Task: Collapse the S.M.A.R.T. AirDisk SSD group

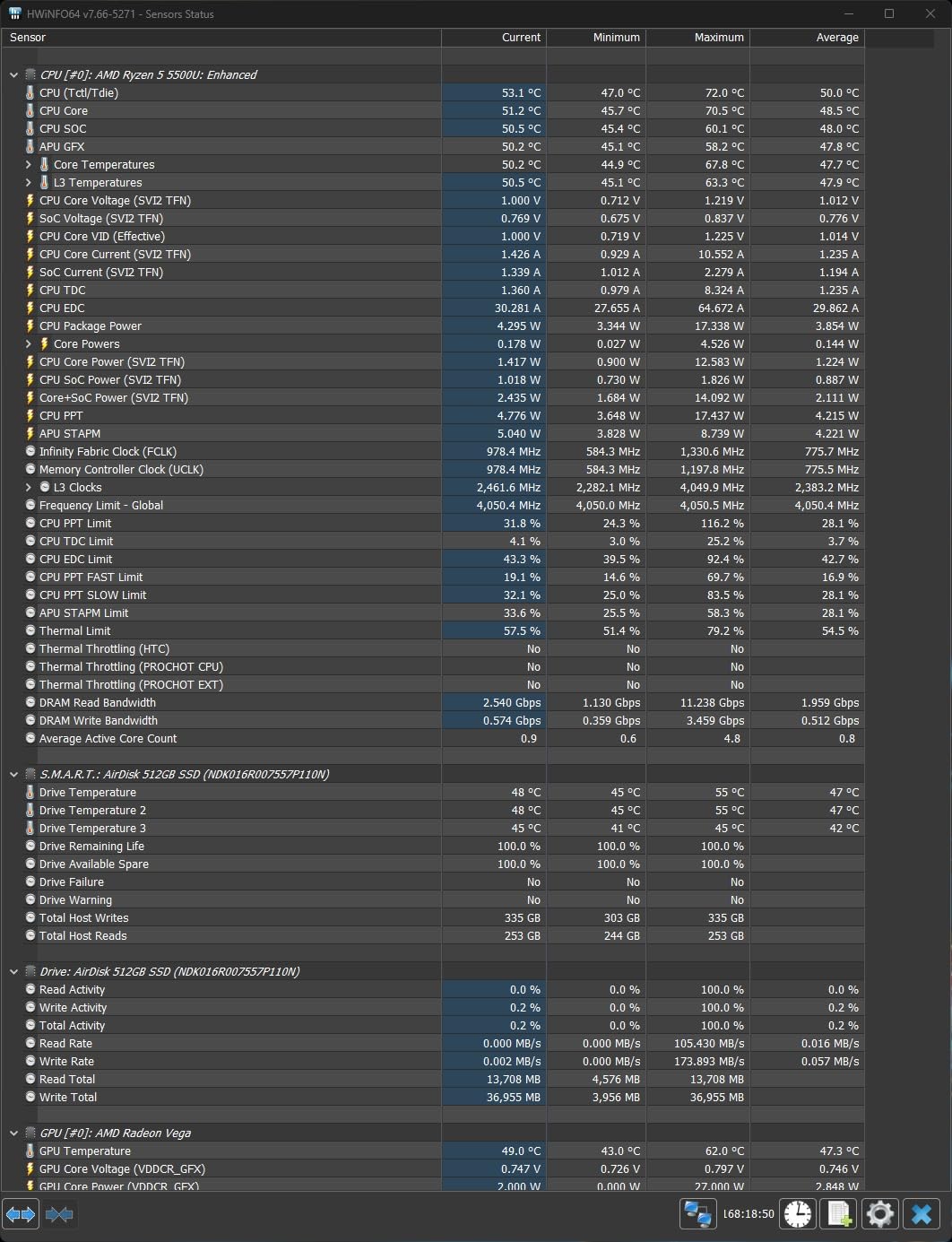Action: pyautogui.click(x=13, y=775)
